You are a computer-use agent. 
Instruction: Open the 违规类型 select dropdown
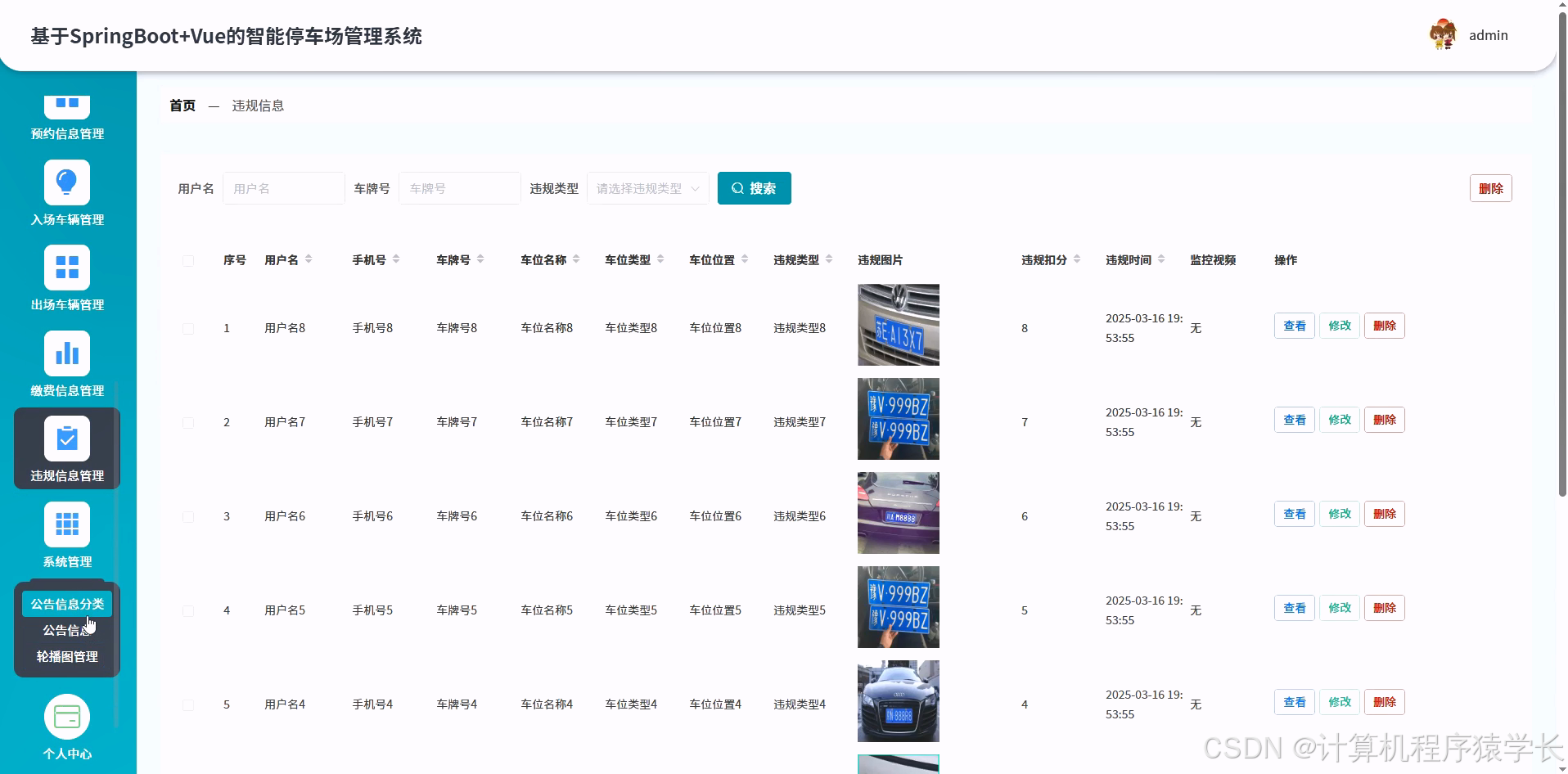click(x=647, y=188)
